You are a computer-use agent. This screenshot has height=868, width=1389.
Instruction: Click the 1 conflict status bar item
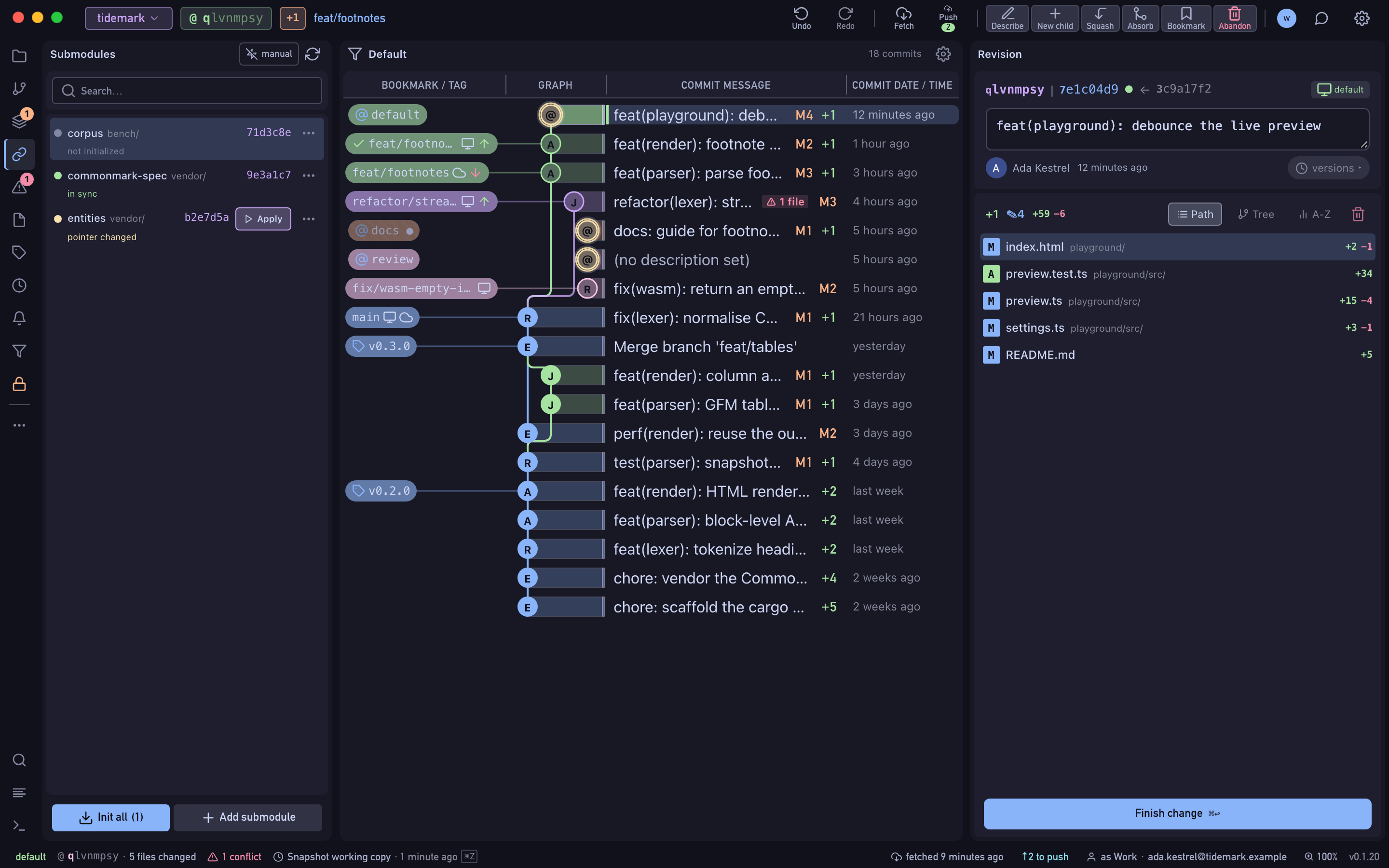(235, 856)
